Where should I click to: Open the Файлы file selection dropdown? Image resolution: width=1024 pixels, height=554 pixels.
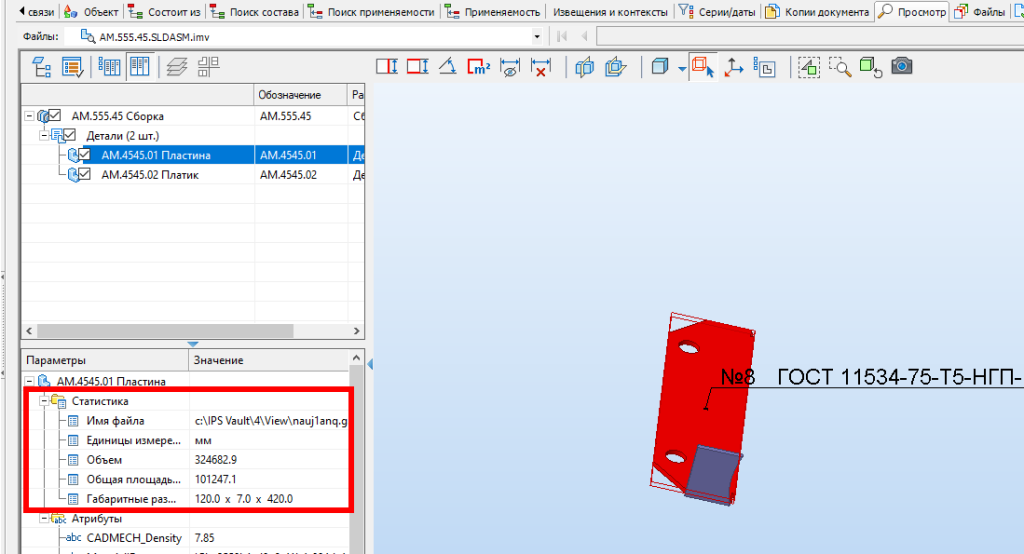click(x=538, y=37)
